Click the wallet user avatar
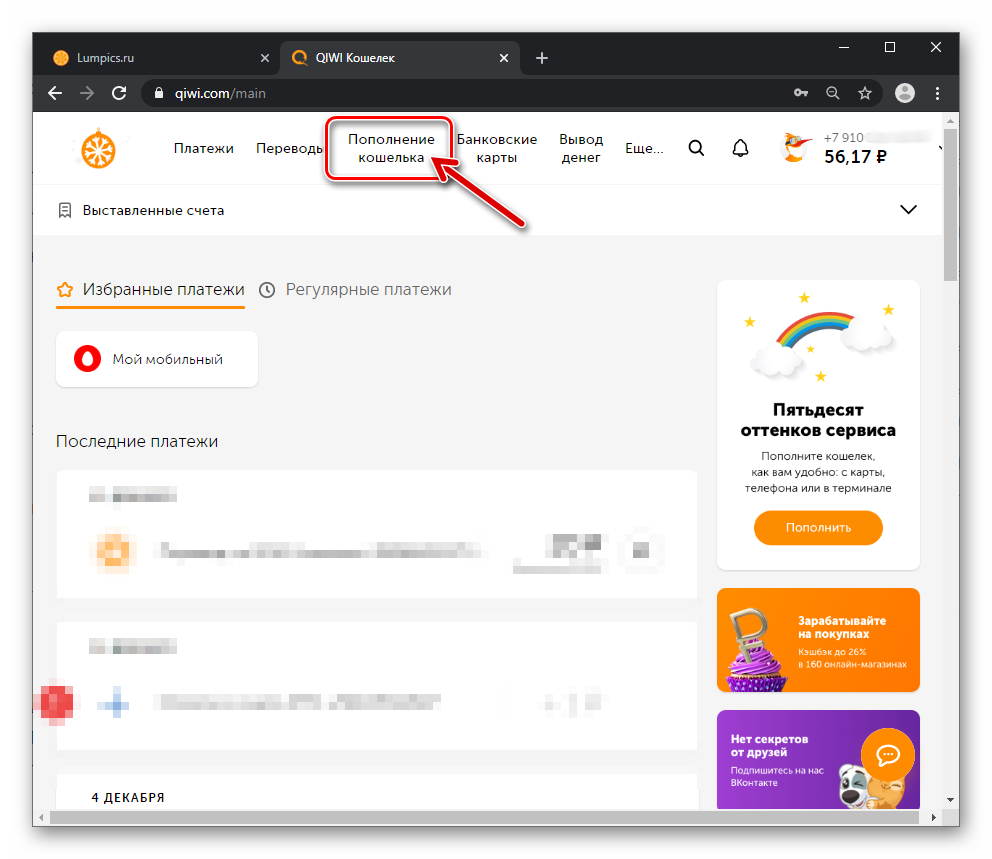Viewport: 992px width, 859px height. [x=795, y=147]
